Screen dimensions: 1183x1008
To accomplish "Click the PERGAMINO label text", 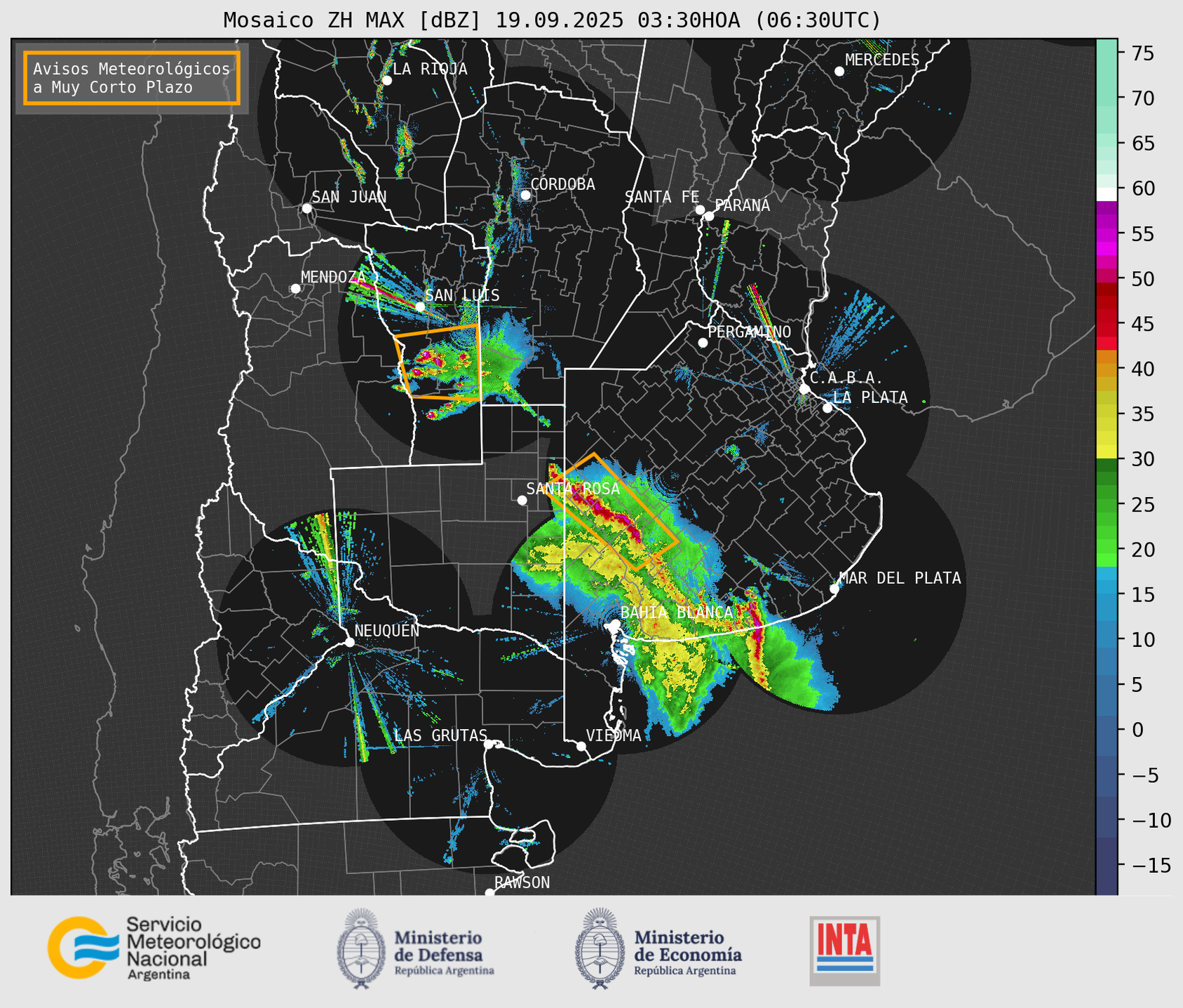I will coord(749,332).
